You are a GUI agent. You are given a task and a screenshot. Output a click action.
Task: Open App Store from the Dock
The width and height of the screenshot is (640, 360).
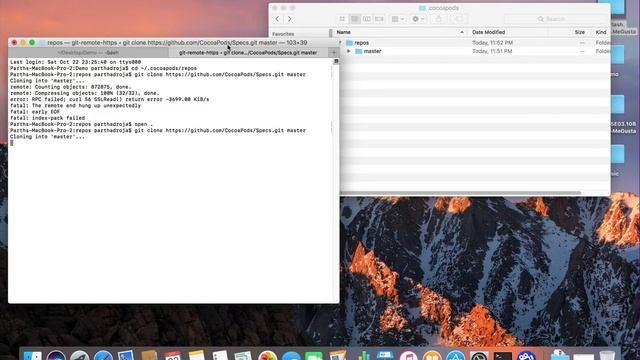[x=456, y=356]
